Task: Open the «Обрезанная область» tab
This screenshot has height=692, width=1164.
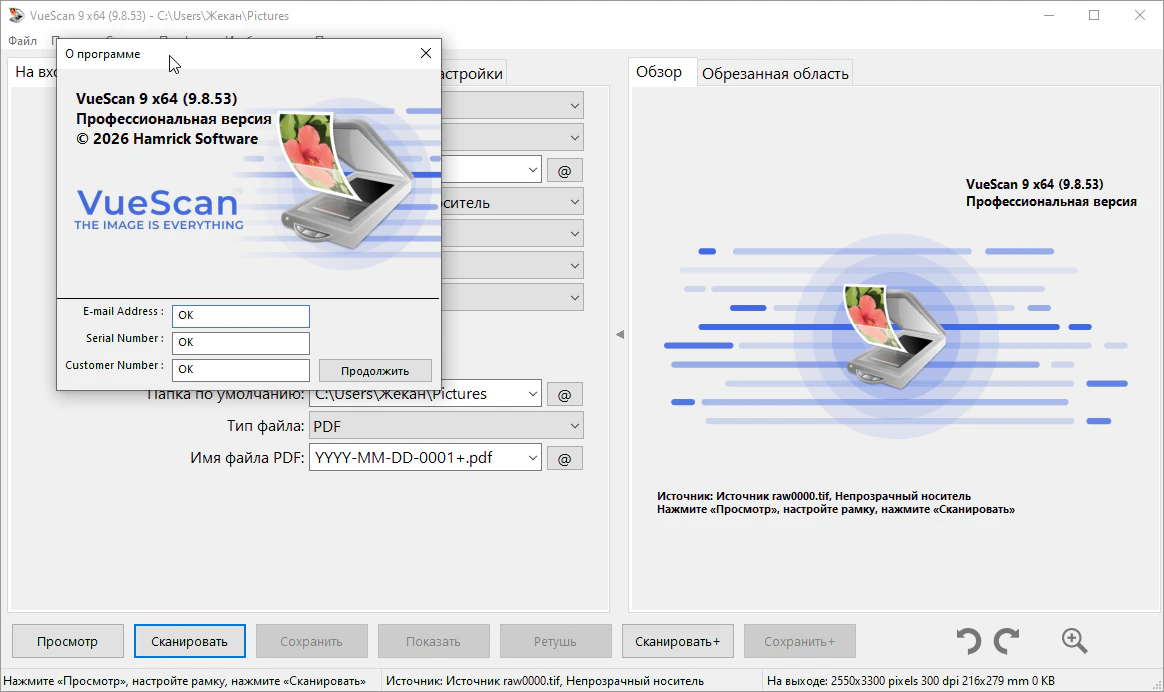Action: (775, 73)
